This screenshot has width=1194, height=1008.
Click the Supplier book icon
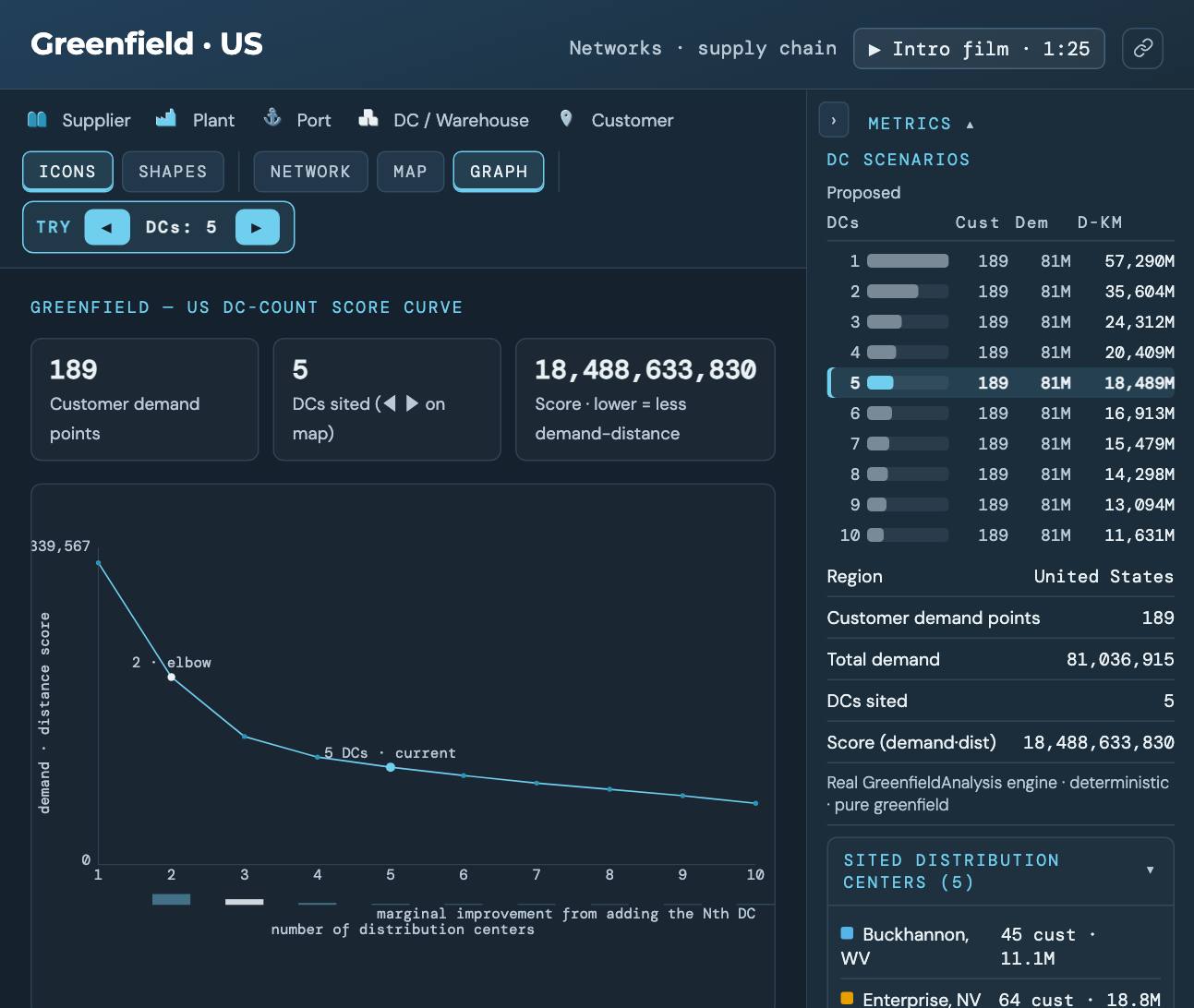(x=37, y=119)
